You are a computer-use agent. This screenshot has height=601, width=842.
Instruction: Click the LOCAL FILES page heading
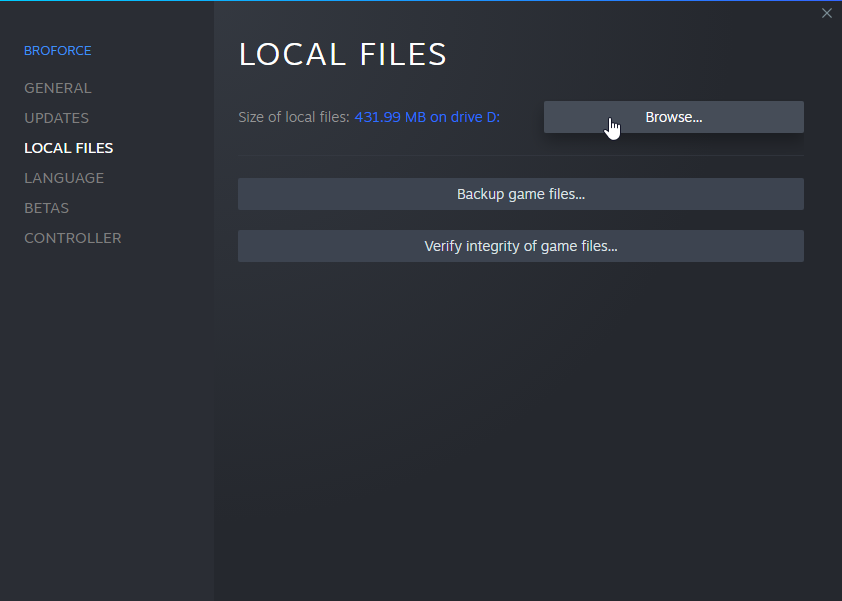point(343,54)
